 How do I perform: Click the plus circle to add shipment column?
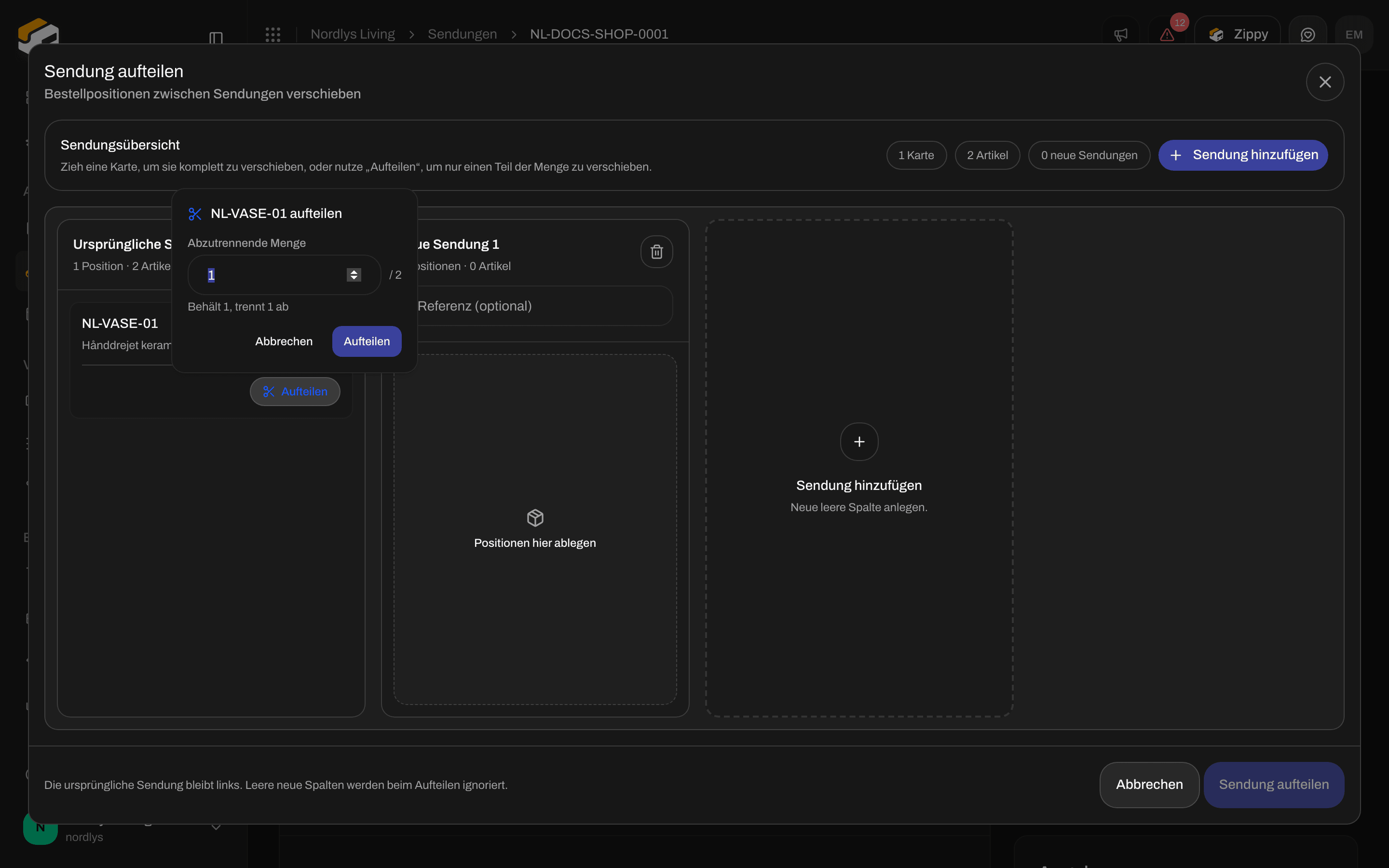tap(859, 441)
